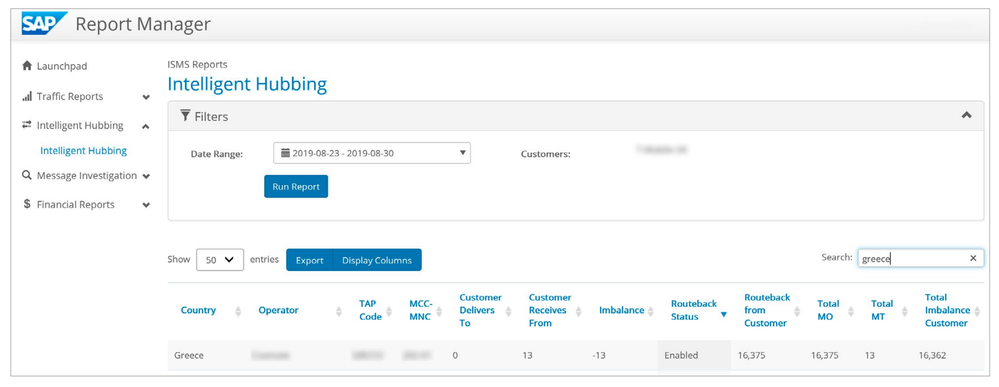Click the Financial Reports dollar icon
The height and width of the screenshot is (387, 999).
click(27, 204)
